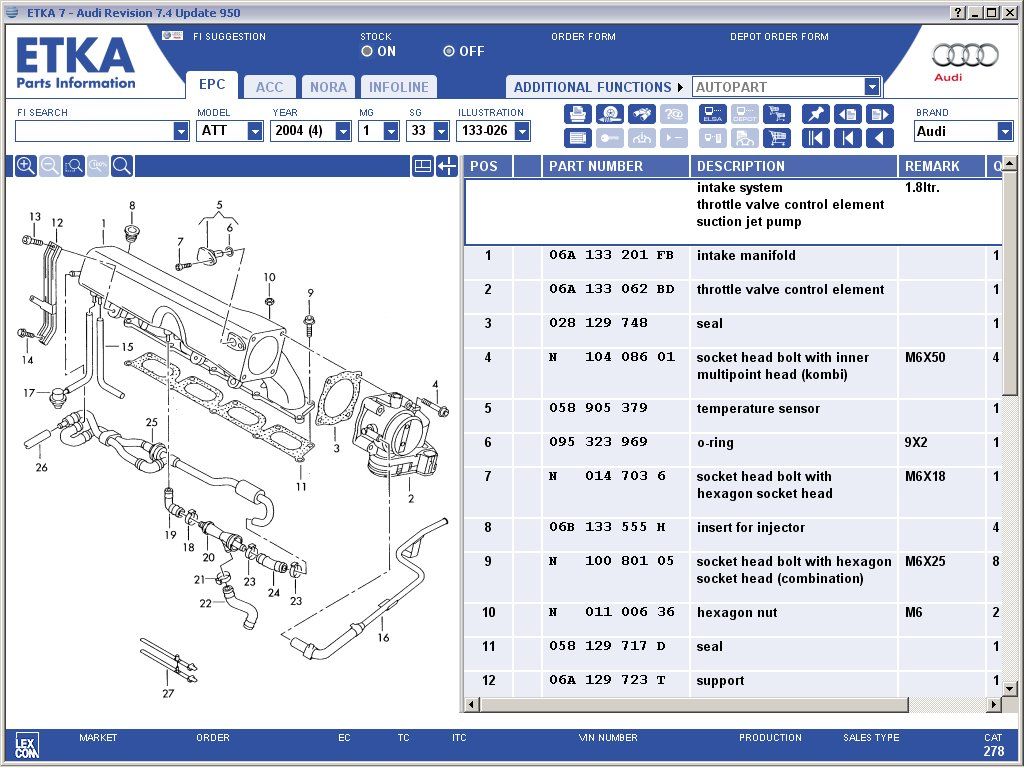Click the plain left triangle back icon
The height and width of the screenshot is (768, 1024).
click(880, 138)
